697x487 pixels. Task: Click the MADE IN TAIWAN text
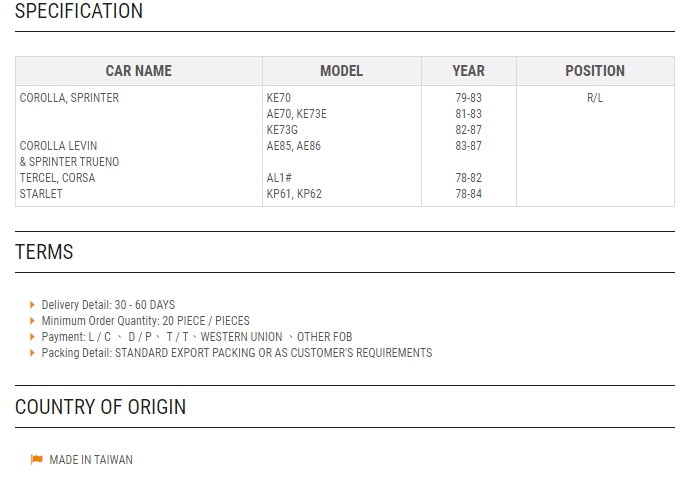(91, 459)
